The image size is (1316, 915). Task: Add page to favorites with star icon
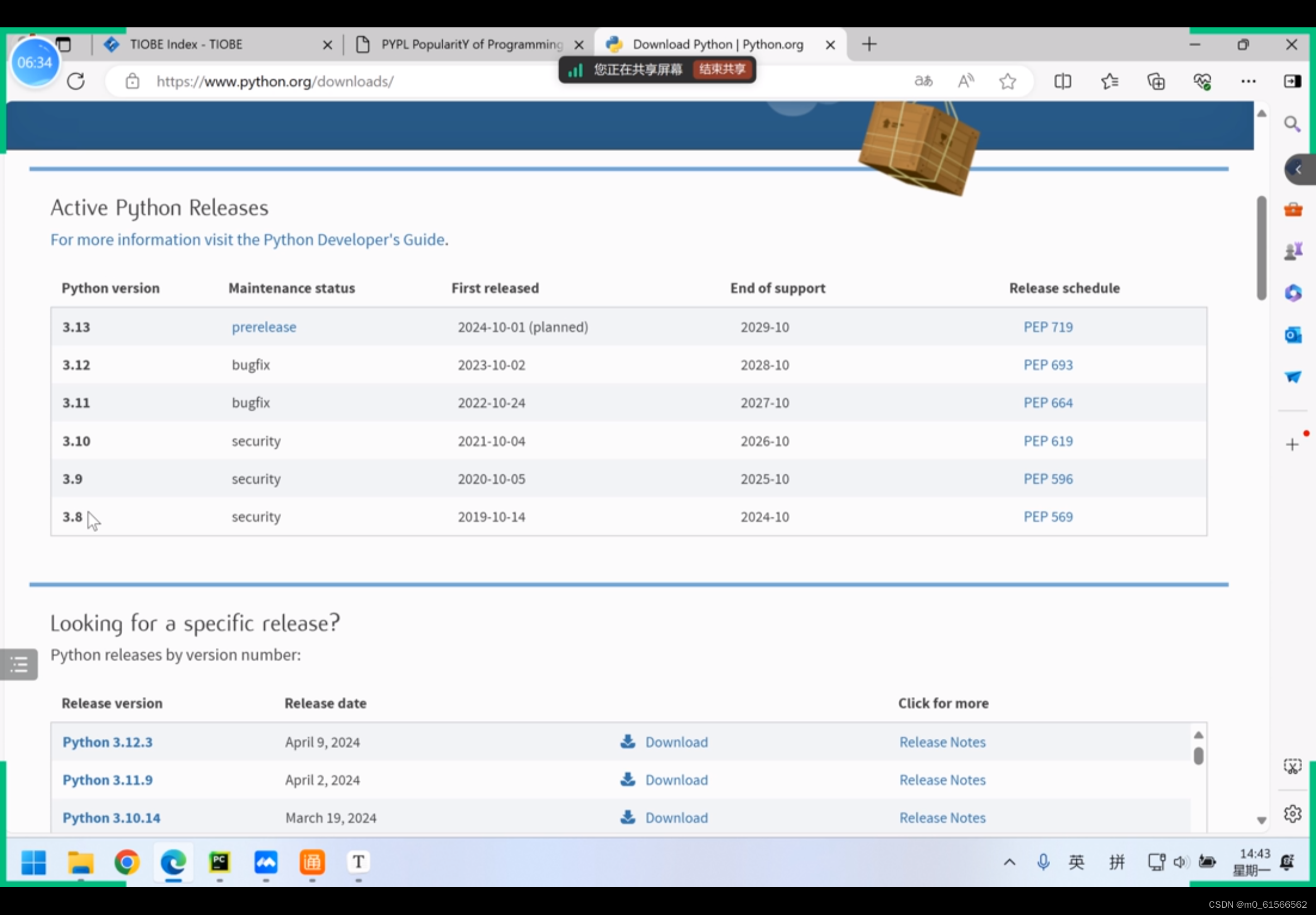(1007, 81)
